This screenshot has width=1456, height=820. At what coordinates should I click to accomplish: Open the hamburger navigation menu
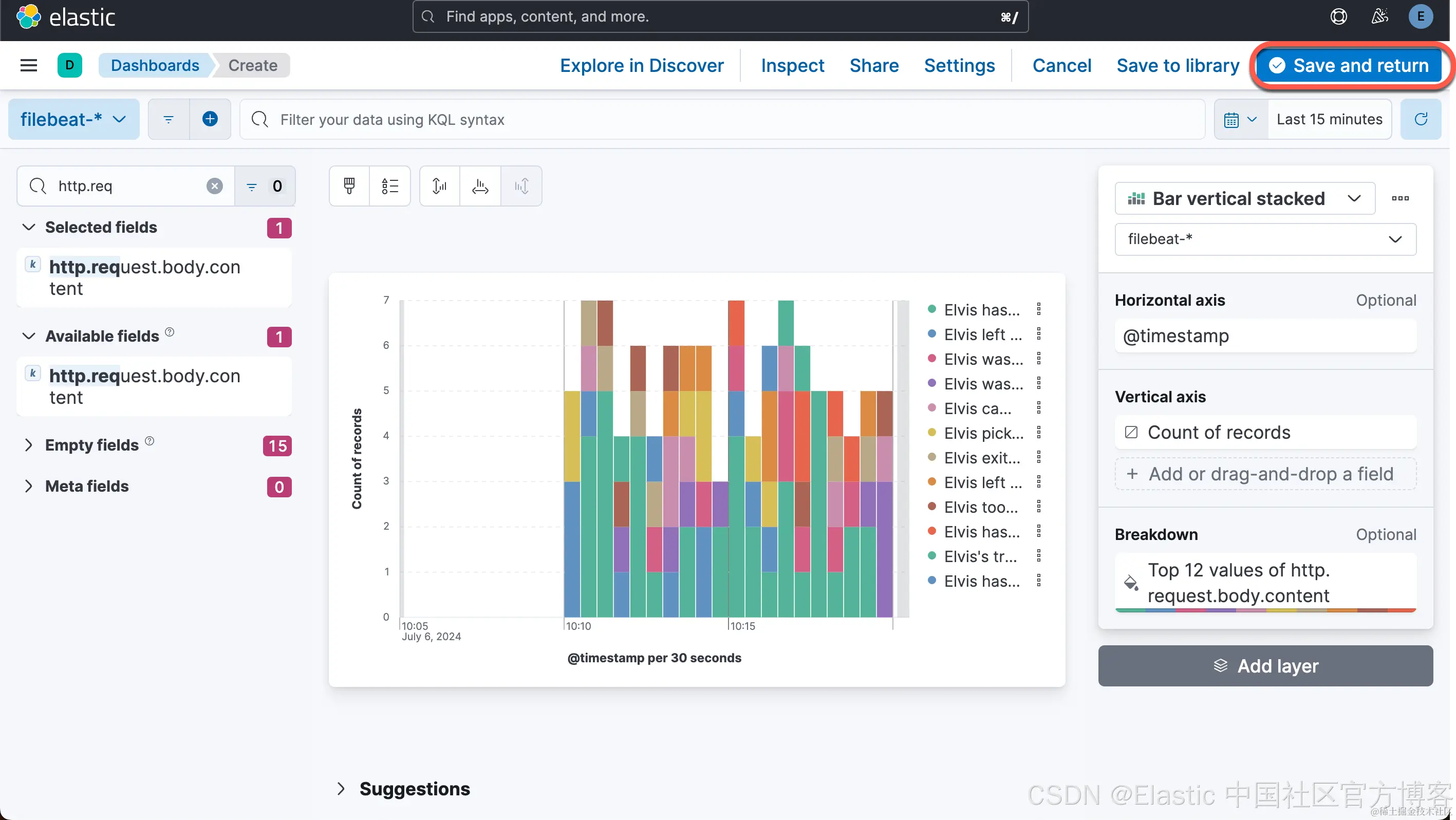coord(29,66)
